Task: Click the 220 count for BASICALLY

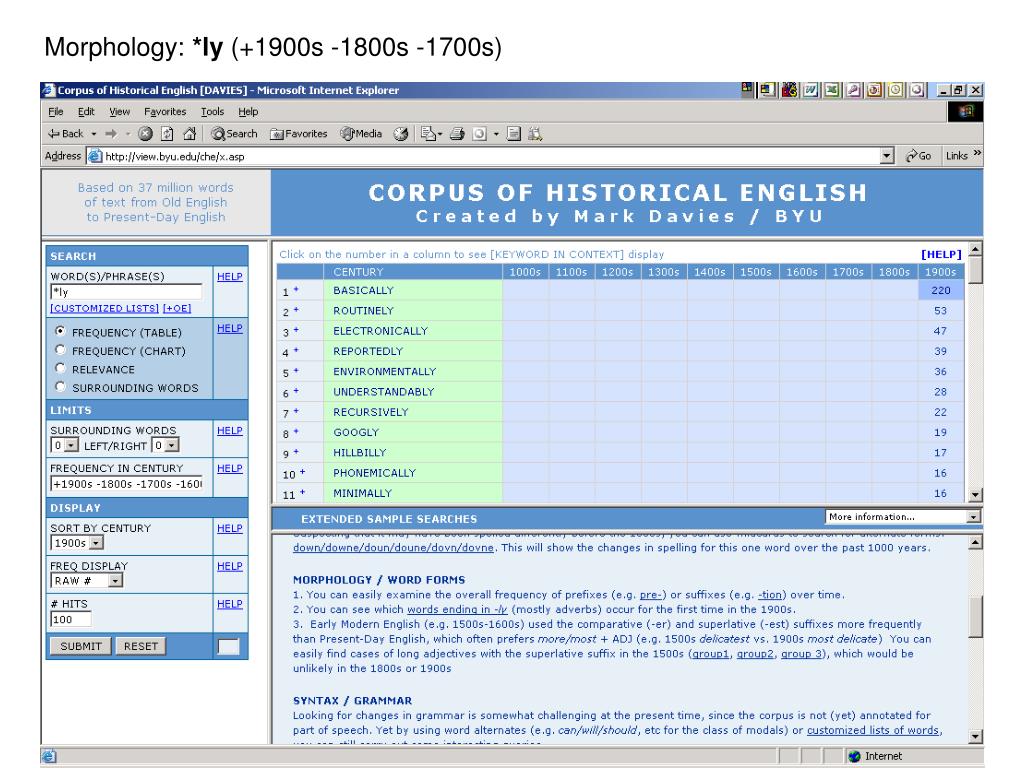Action: (940, 290)
